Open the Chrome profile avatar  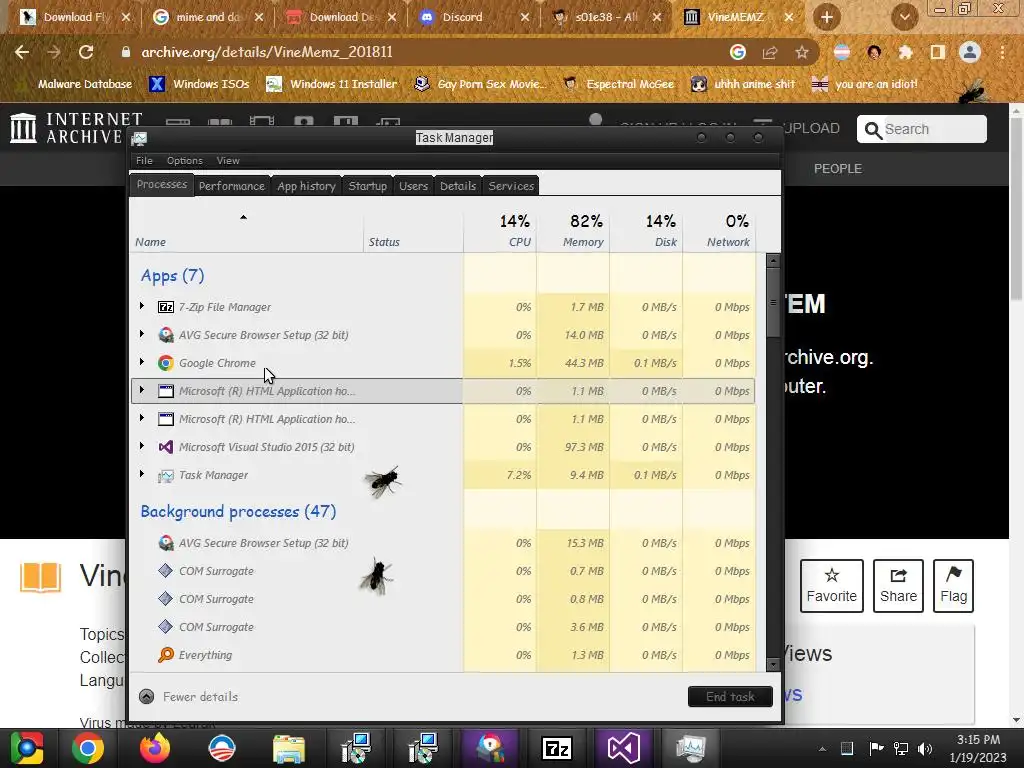970,52
